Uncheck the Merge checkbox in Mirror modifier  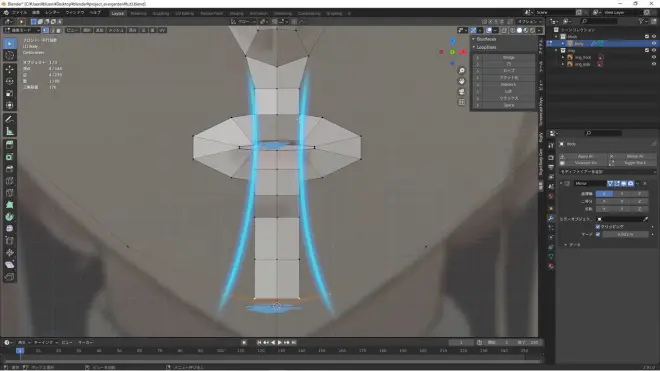tap(598, 234)
